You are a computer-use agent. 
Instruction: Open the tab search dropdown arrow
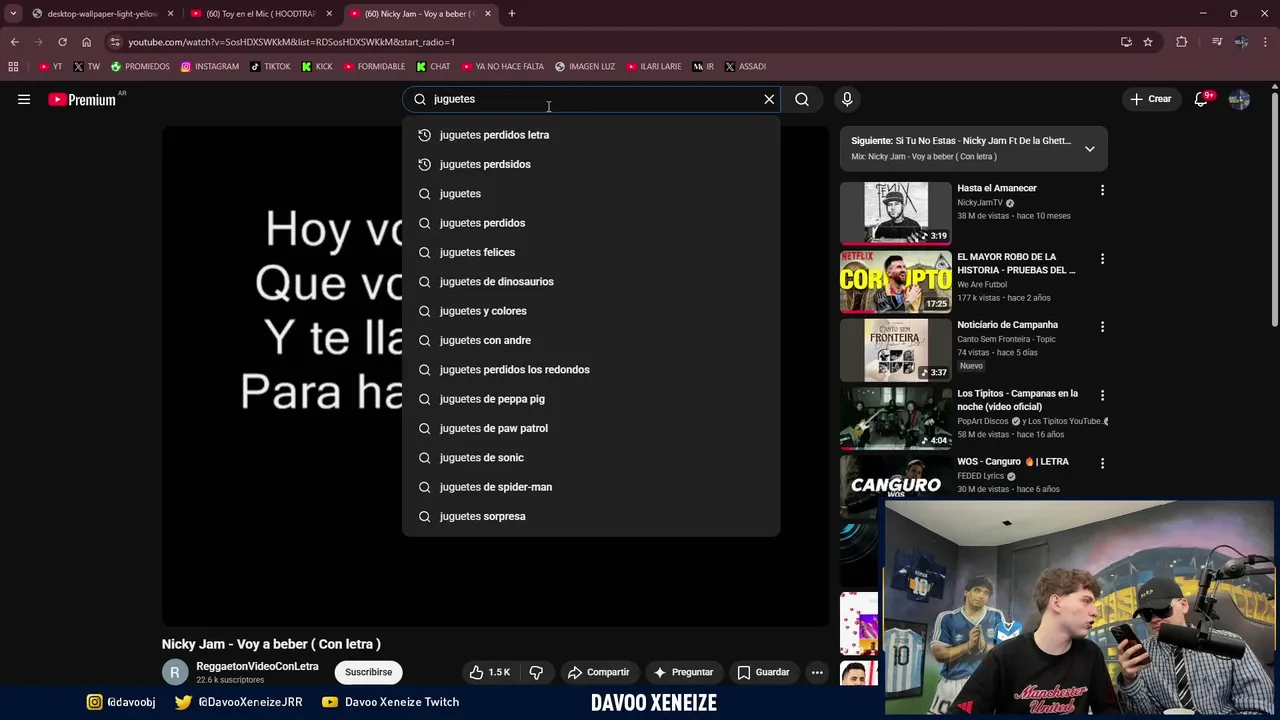[x=13, y=14]
